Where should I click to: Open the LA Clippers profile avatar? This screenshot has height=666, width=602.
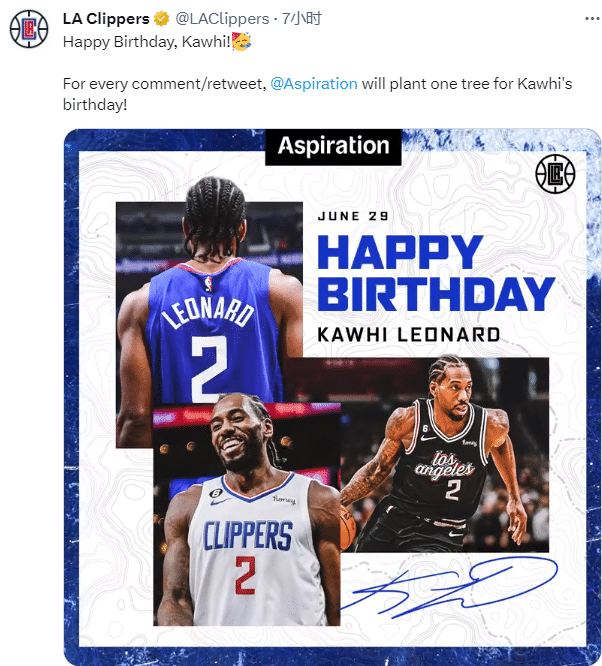(x=29, y=29)
